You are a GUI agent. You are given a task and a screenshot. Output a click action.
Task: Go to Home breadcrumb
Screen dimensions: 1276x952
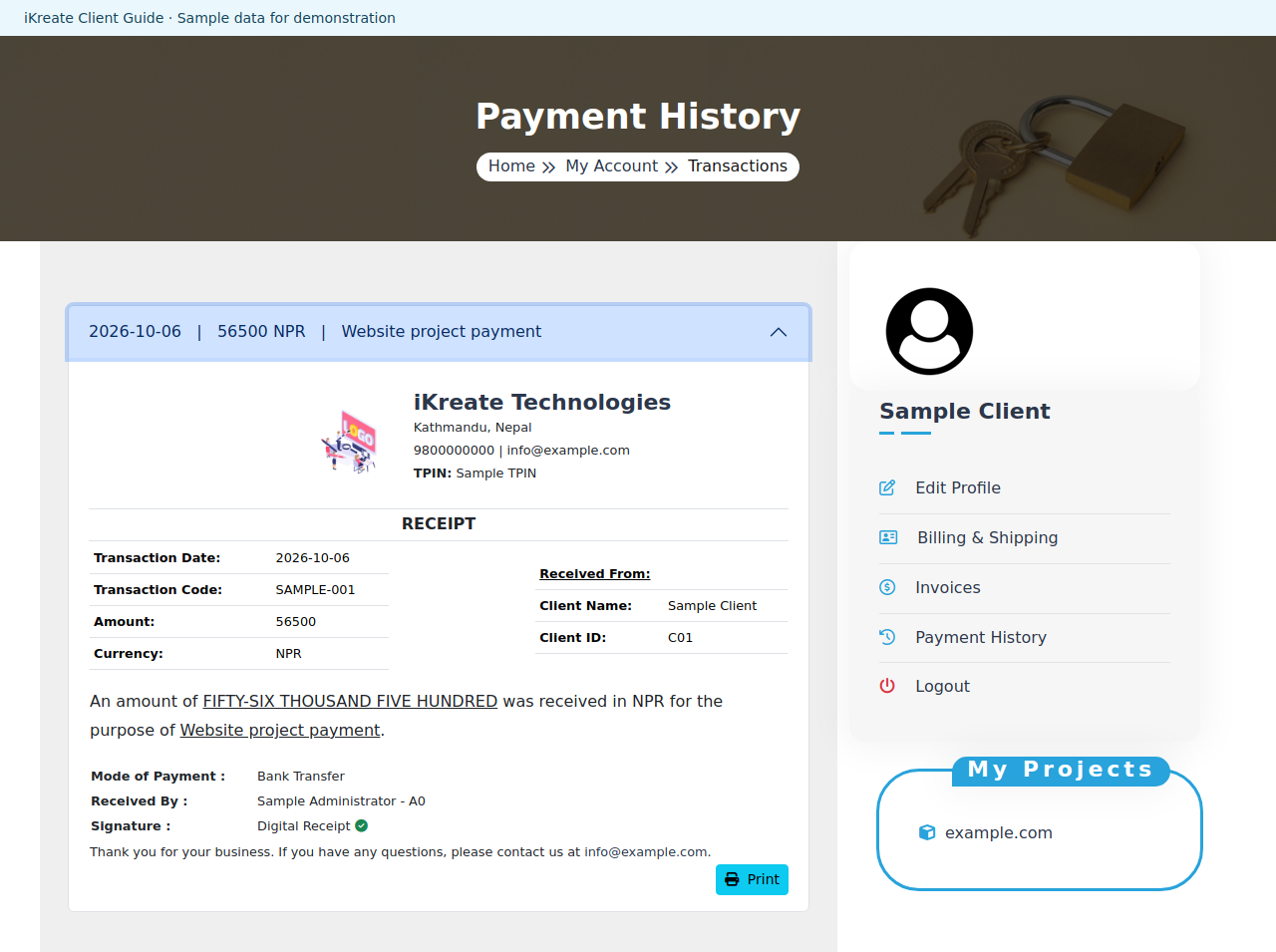[x=511, y=165]
